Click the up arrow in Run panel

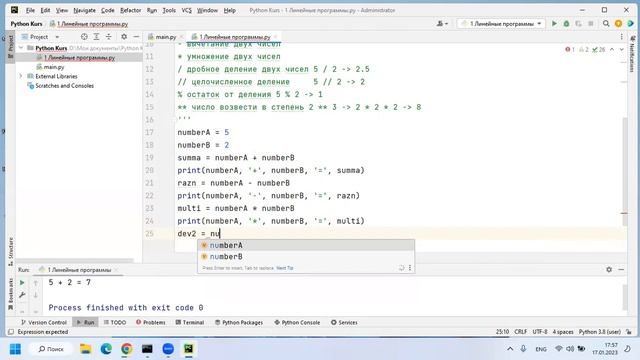pos(36,282)
